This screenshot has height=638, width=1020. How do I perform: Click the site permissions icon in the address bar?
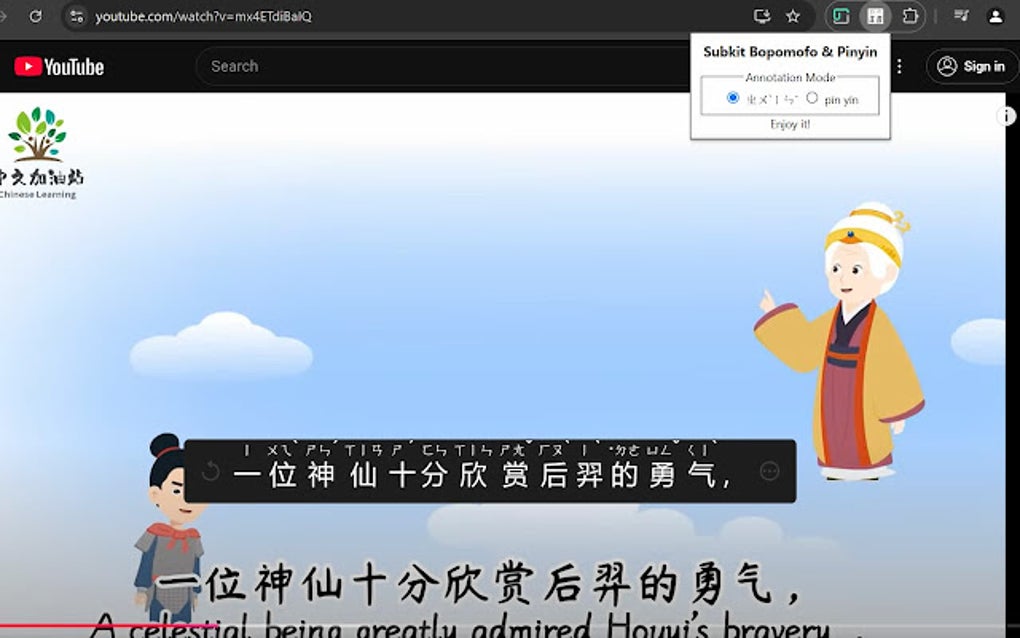pos(78,16)
